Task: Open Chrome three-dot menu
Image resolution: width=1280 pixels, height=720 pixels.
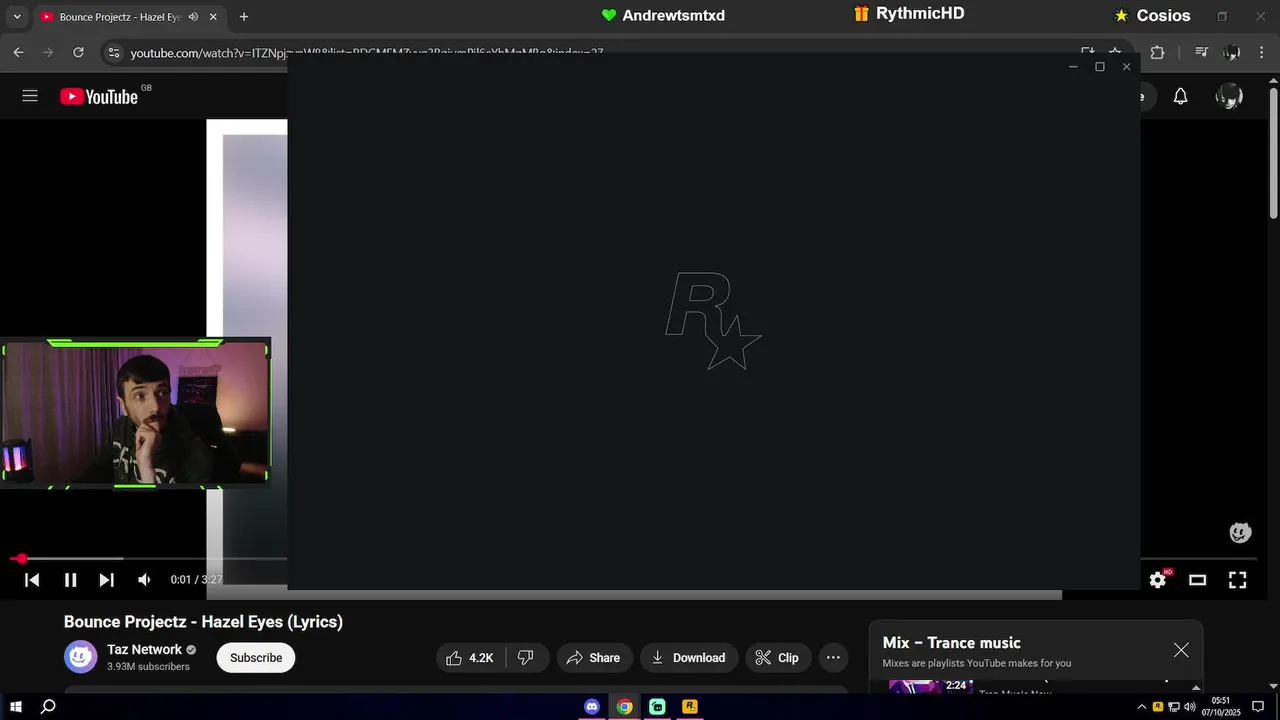Action: (1261, 52)
